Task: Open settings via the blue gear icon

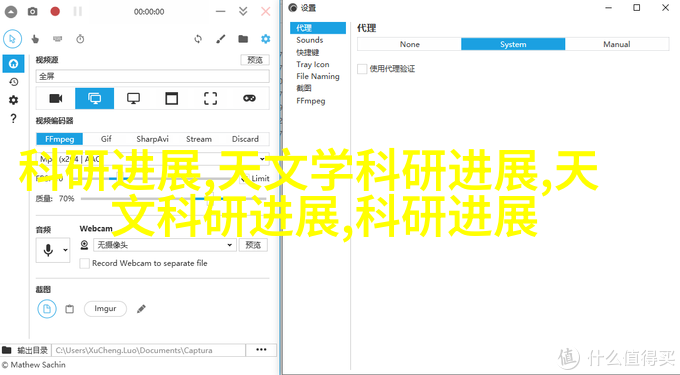Action: pyautogui.click(x=266, y=39)
